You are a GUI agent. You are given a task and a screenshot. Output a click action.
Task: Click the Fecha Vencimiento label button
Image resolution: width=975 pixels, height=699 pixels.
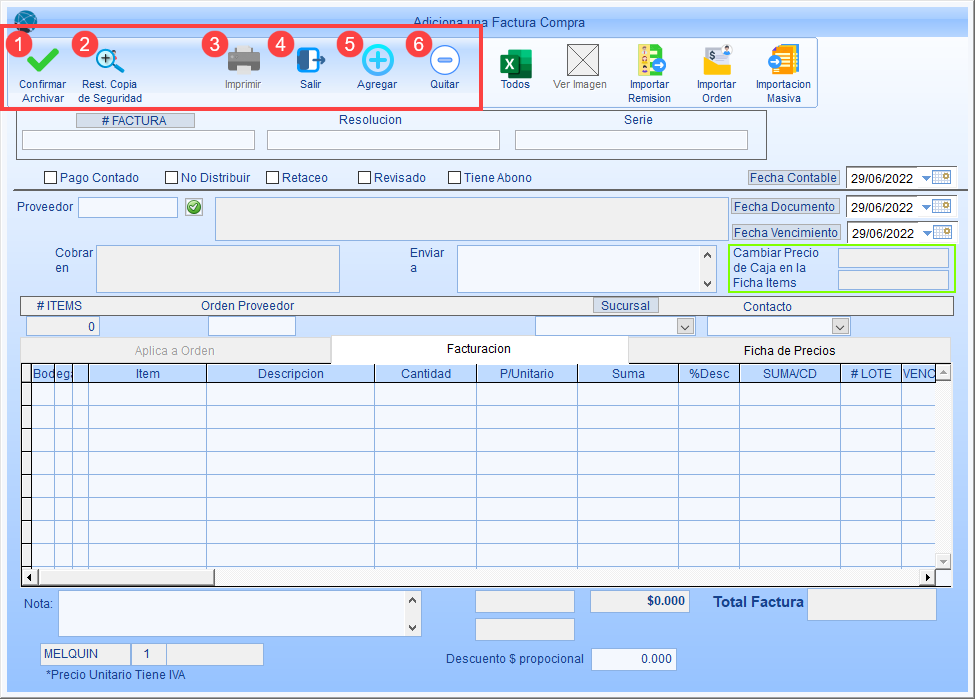coord(786,233)
